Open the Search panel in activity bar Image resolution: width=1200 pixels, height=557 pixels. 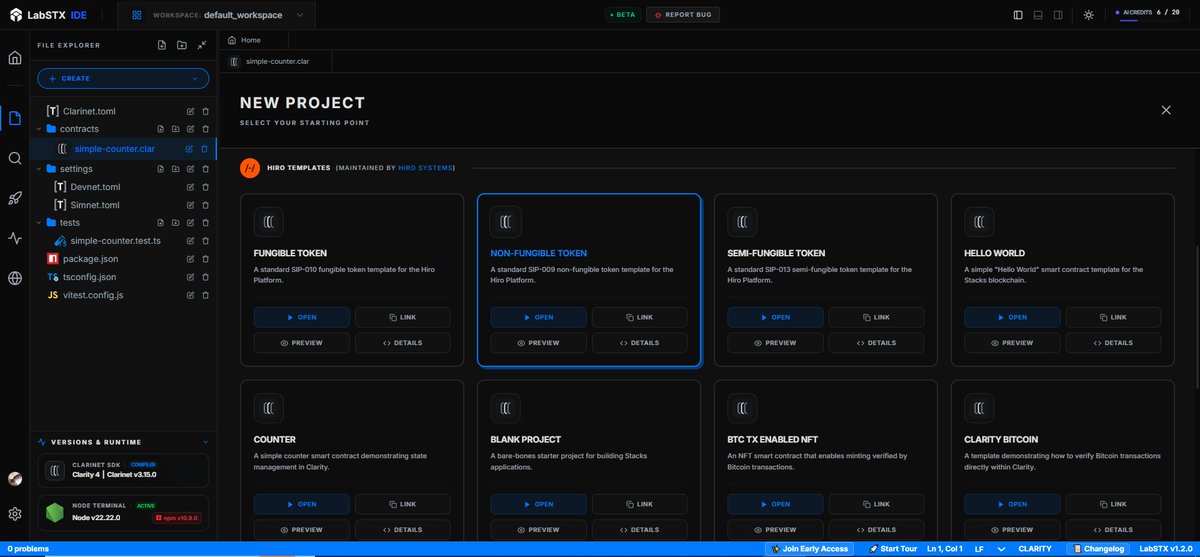14,158
